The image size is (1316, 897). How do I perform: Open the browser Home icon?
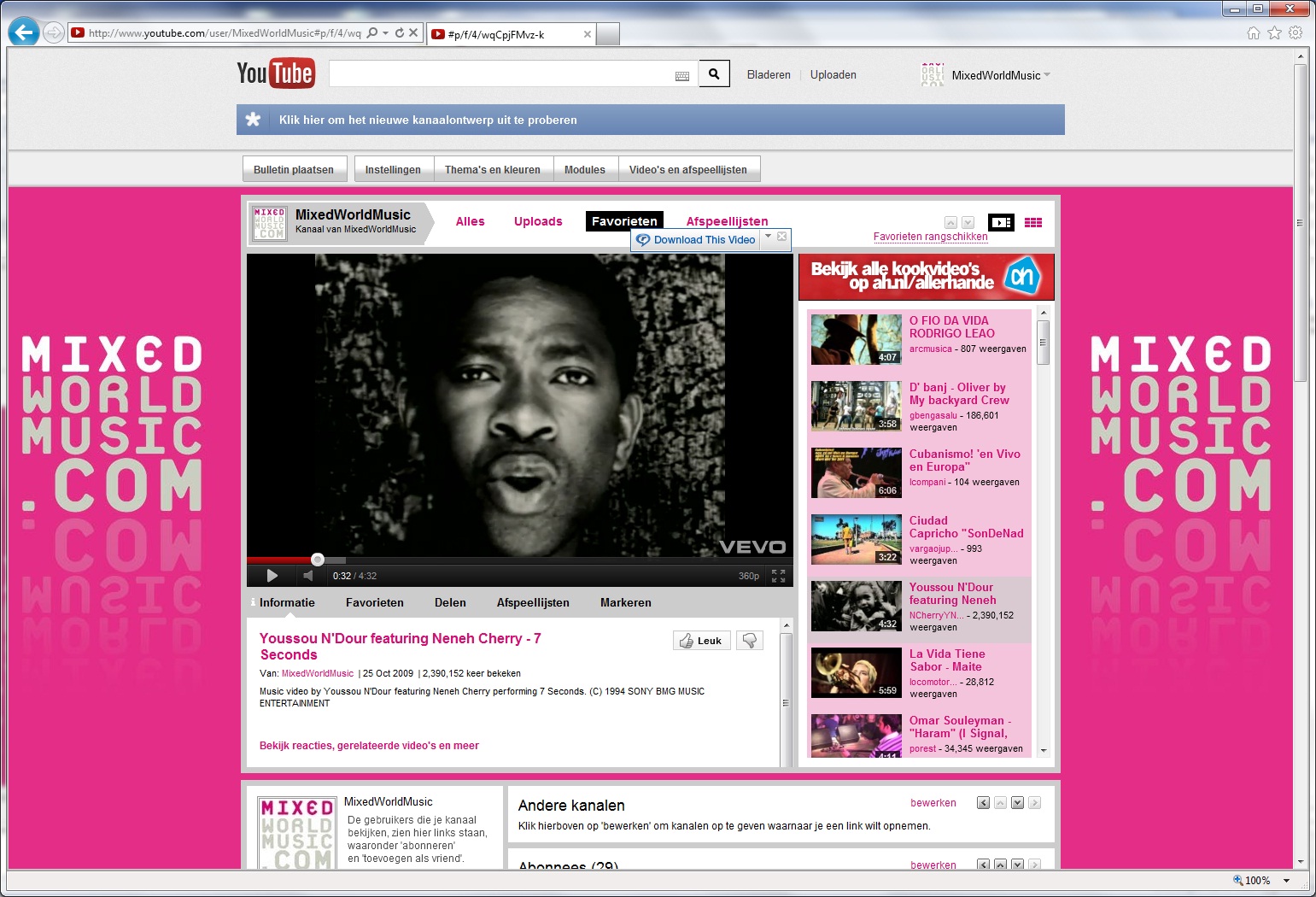point(1253,33)
